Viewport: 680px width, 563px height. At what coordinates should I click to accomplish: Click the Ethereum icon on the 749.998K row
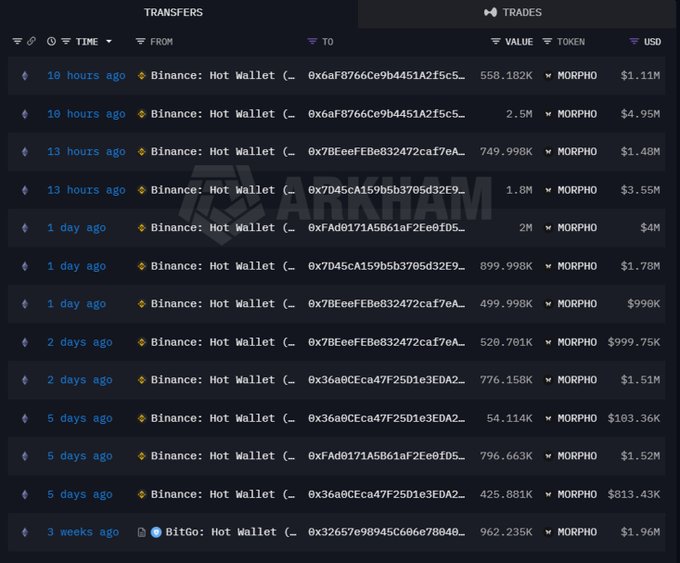click(x=25, y=152)
